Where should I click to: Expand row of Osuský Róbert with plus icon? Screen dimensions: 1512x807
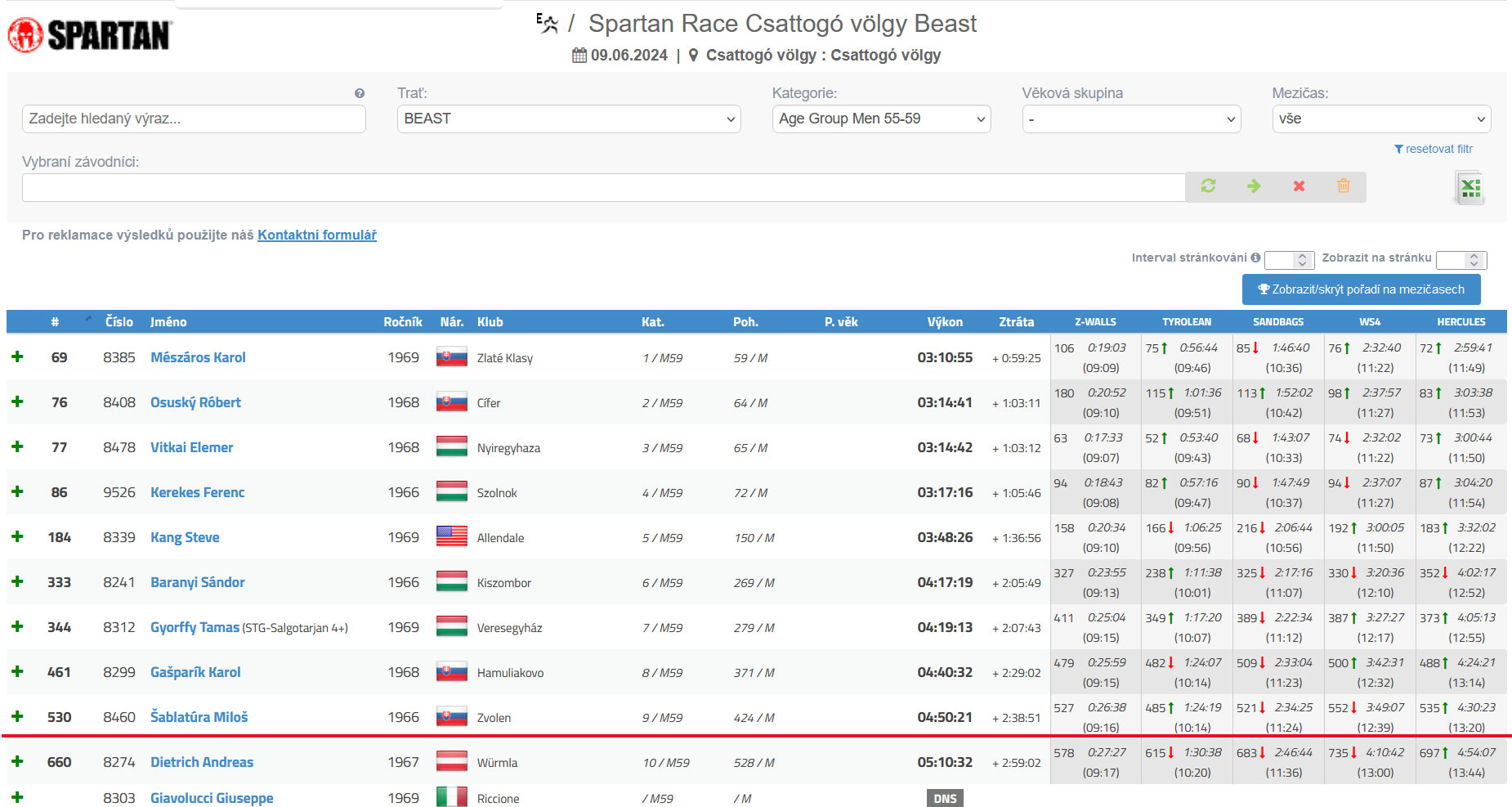17,401
